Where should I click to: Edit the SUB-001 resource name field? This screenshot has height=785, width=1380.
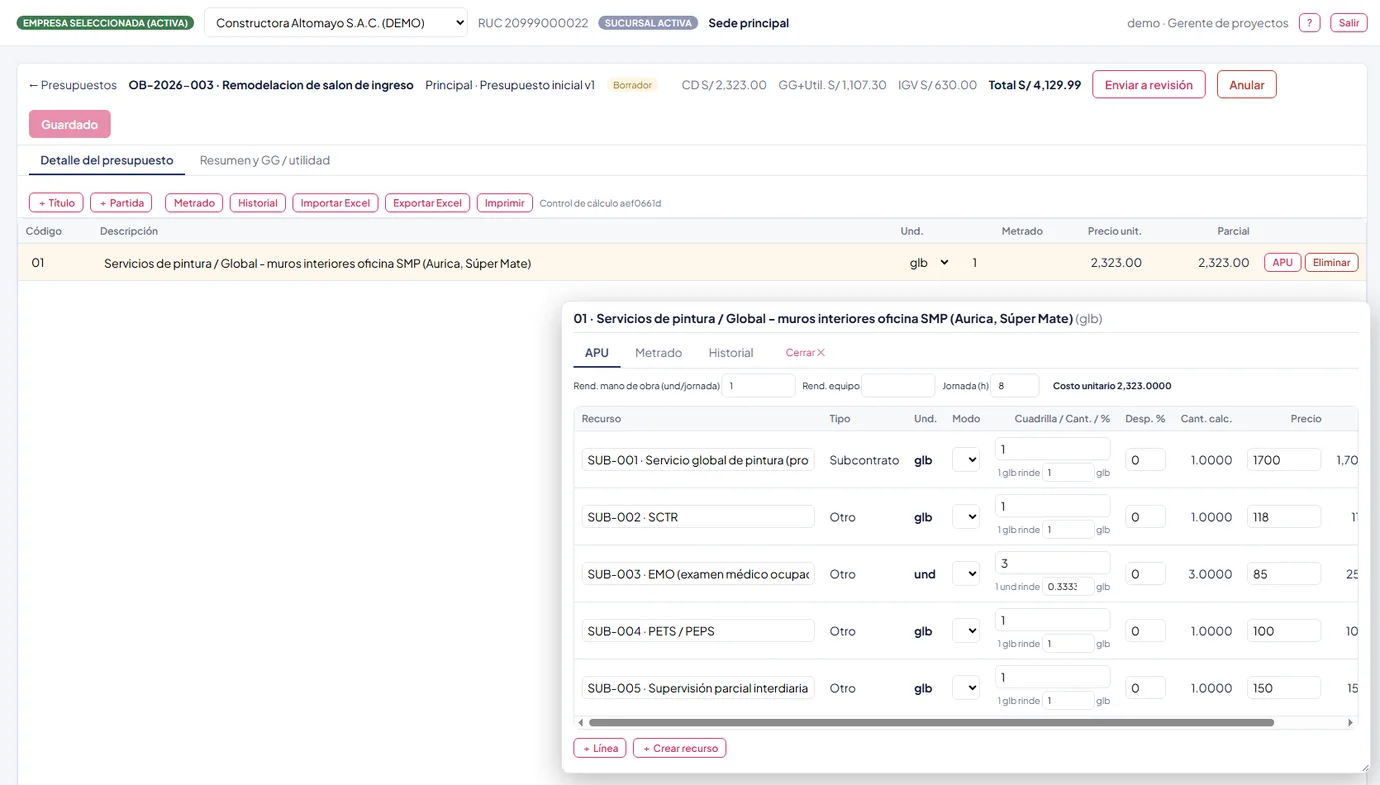698,460
